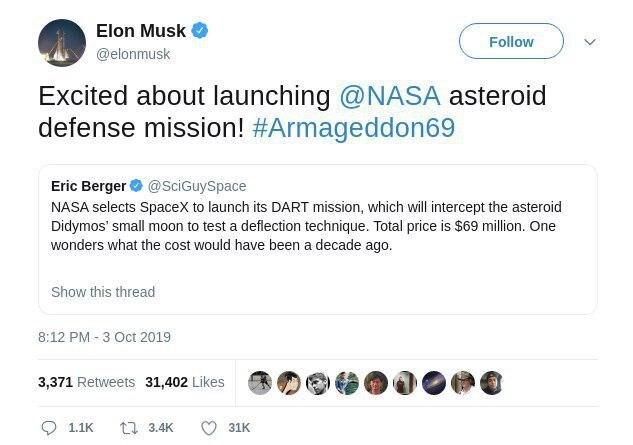This screenshot has width=633, height=445.
Task: Open the @elonmusk handle
Action: (x=133, y=54)
